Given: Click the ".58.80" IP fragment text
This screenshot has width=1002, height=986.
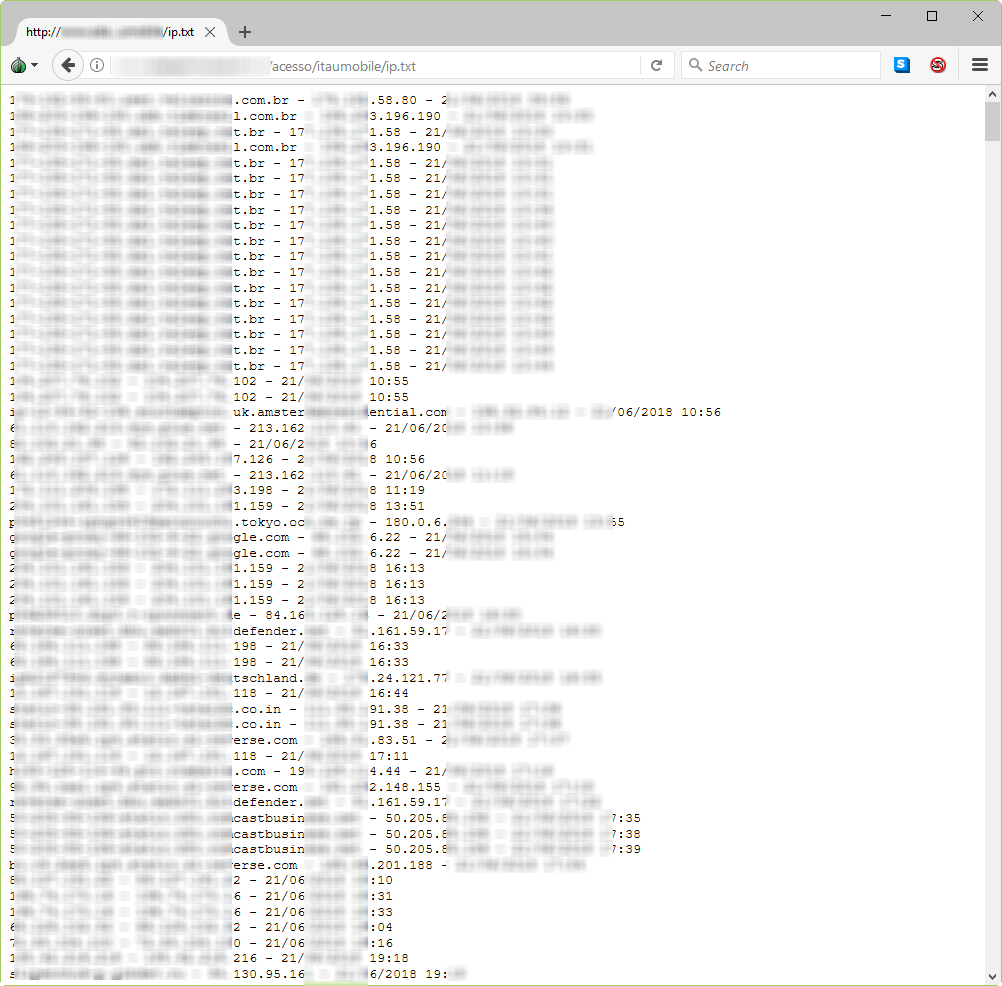Looking at the screenshot, I should click(x=393, y=100).
